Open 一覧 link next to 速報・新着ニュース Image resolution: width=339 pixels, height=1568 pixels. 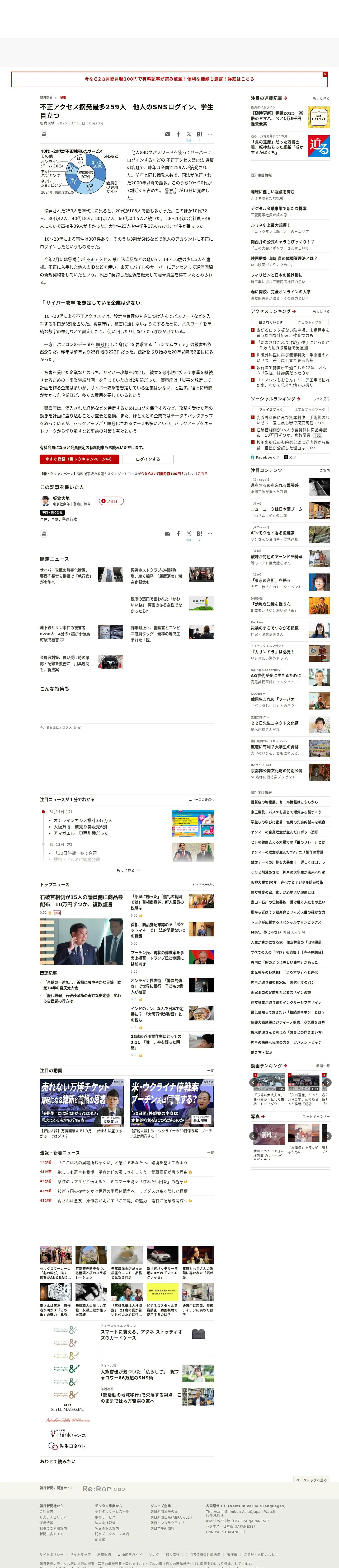point(211,1153)
